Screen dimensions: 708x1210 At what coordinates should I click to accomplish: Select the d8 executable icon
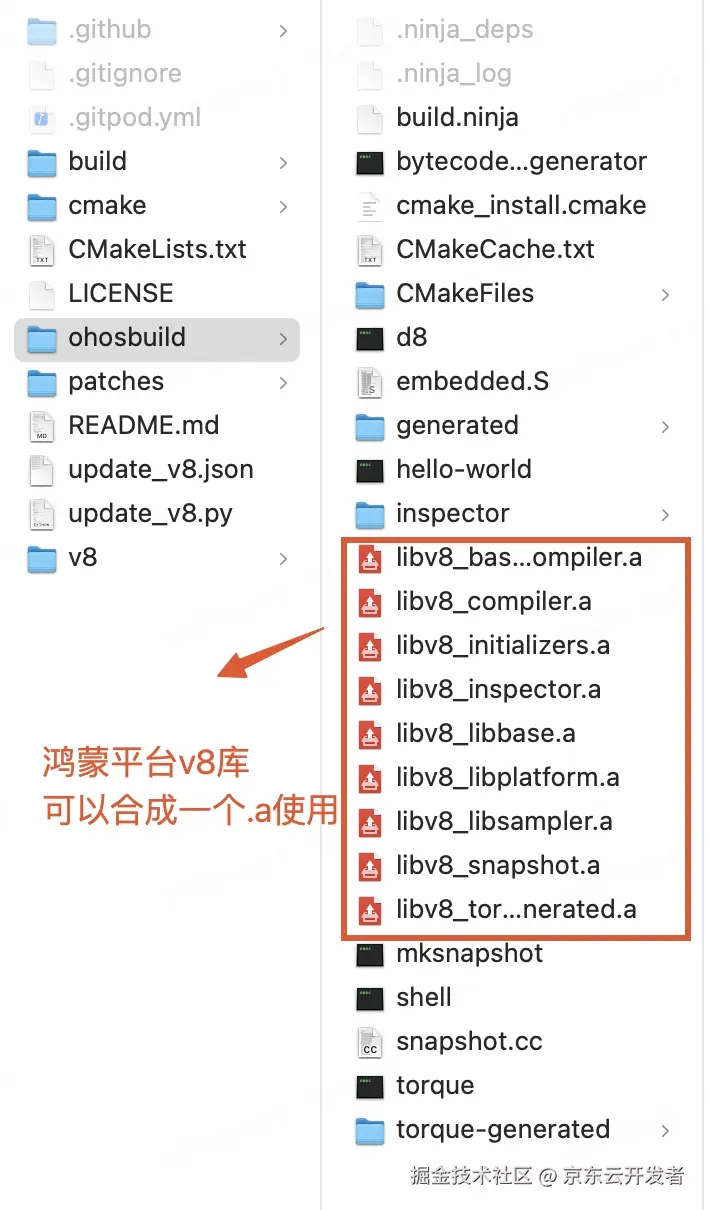click(370, 338)
